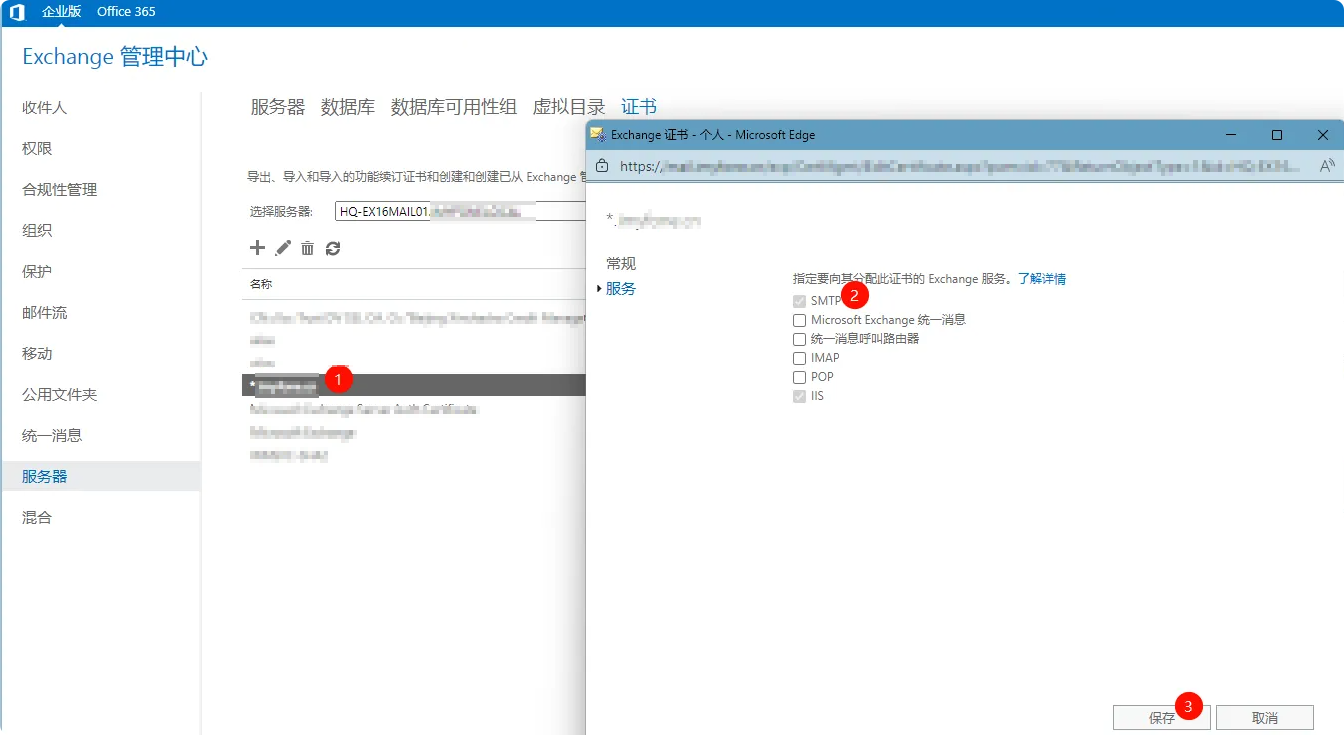This screenshot has width=1344, height=735.
Task: Open the 了解详情 link
Action: pos(1042,279)
